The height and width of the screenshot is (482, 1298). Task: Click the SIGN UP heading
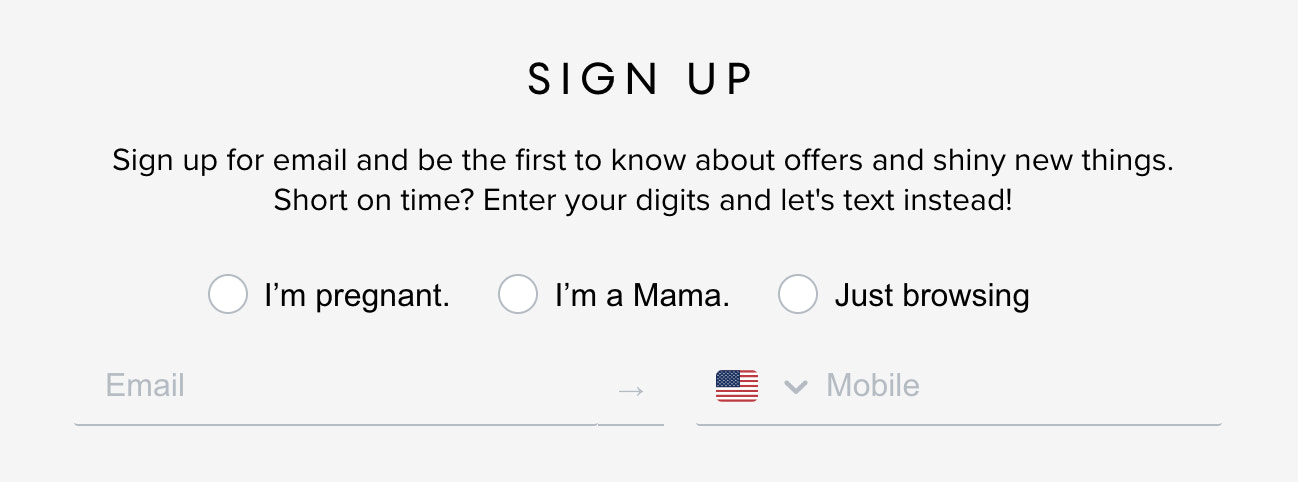(641, 80)
